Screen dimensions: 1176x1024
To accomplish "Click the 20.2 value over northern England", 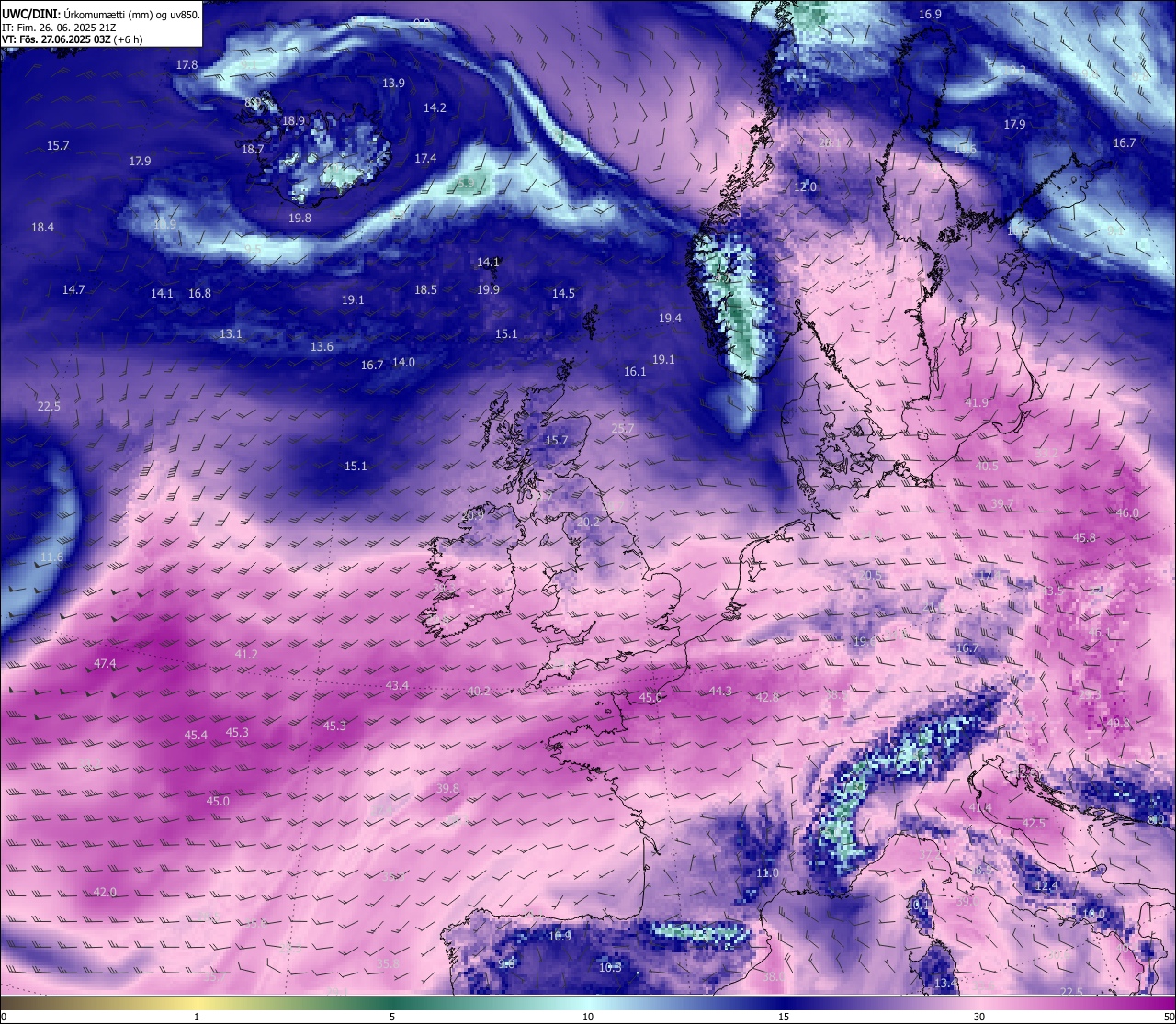I will (587, 523).
